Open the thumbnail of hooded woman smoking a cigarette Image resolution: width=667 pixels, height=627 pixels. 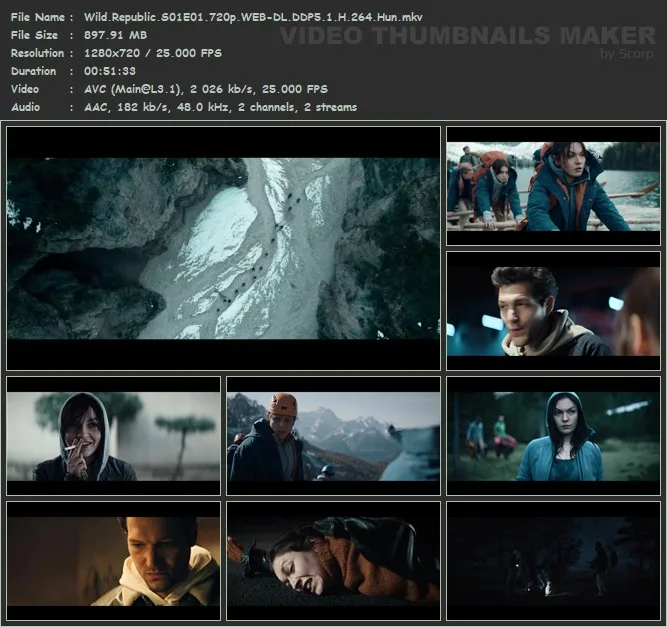(x=114, y=436)
